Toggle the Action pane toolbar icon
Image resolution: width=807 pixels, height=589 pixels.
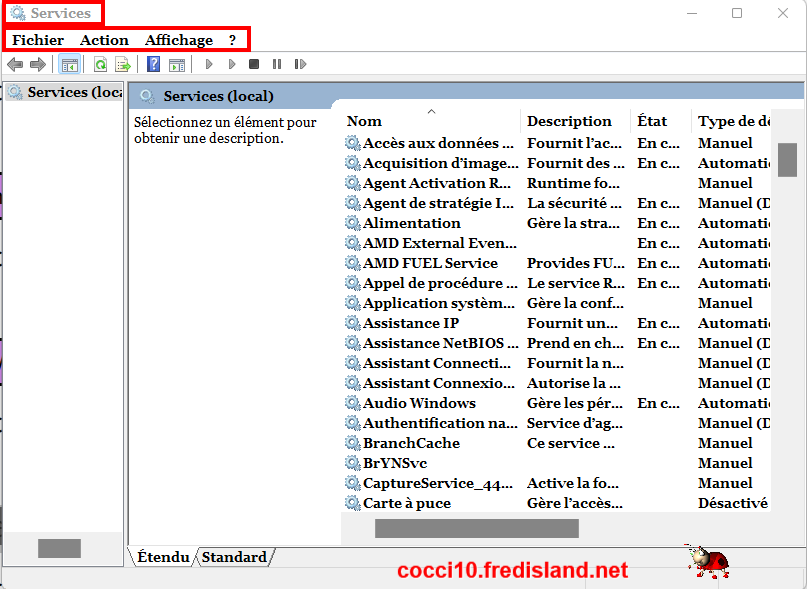(x=177, y=64)
